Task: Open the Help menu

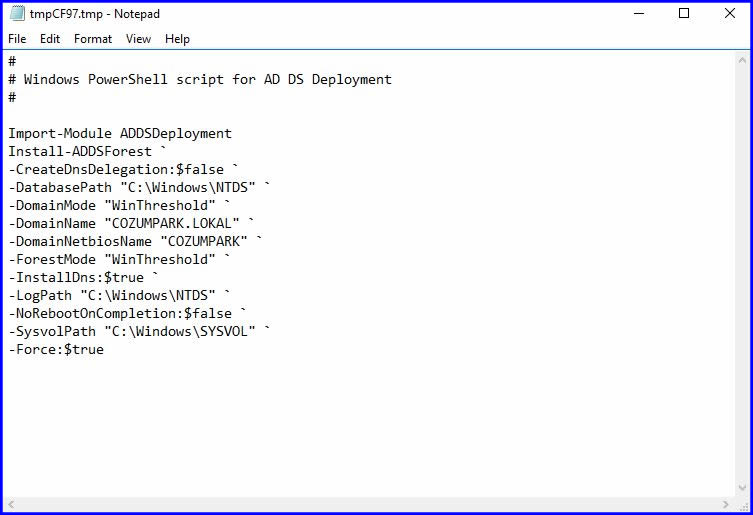Action: [177, 39]
